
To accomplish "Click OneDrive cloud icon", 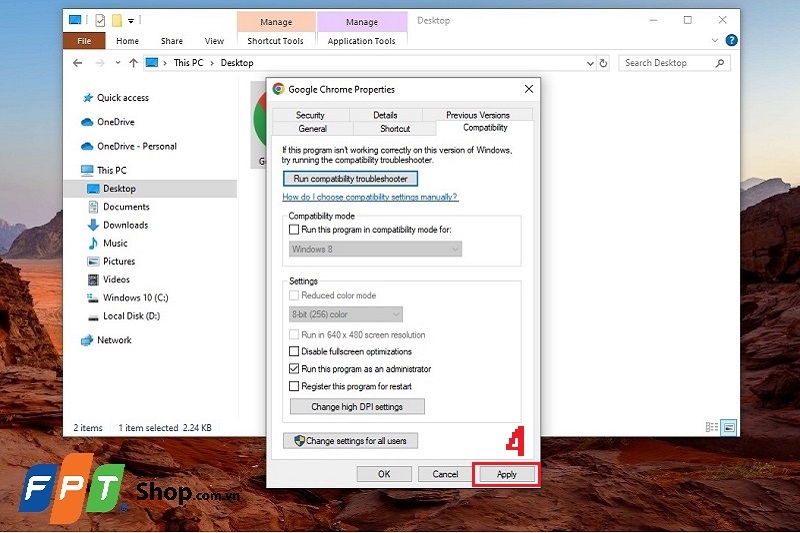I will pyautogui.click(x=87, y=122).
